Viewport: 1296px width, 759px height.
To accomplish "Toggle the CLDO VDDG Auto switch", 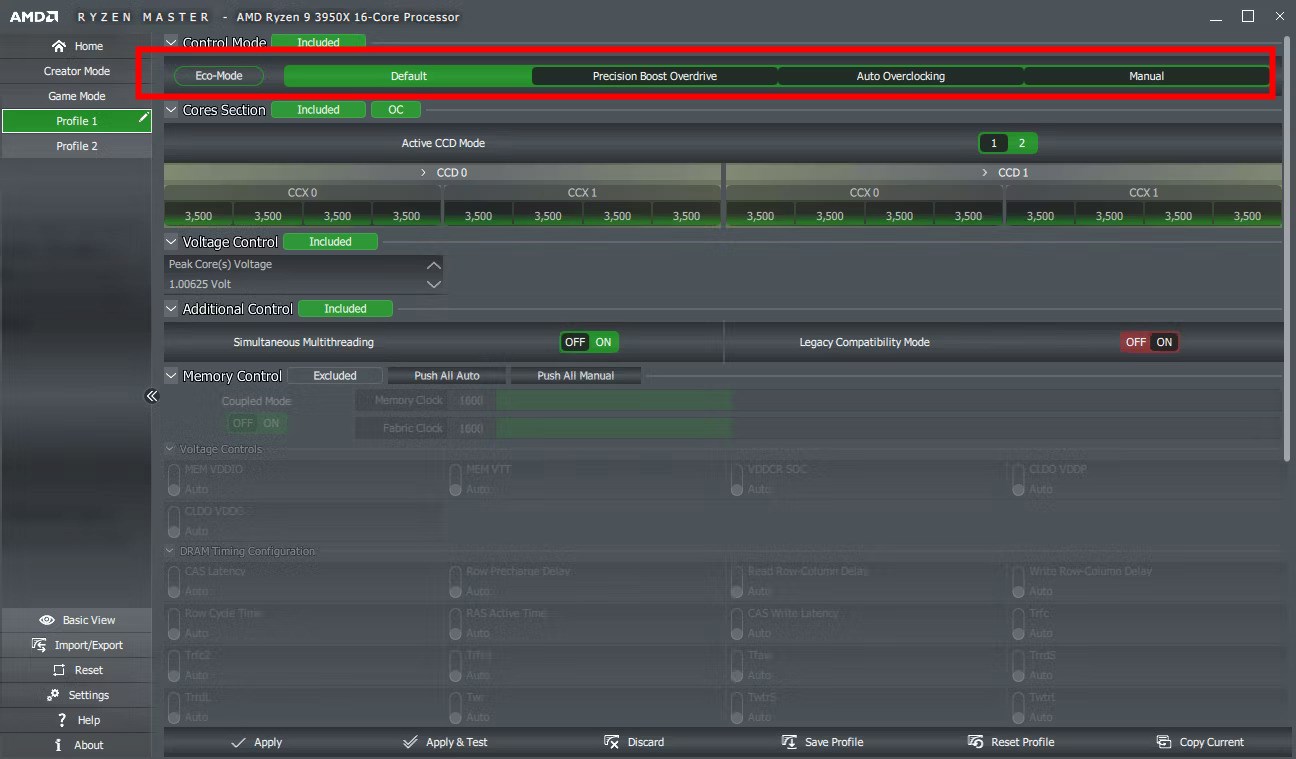I will pyautogui.click(x=174, y=520).
